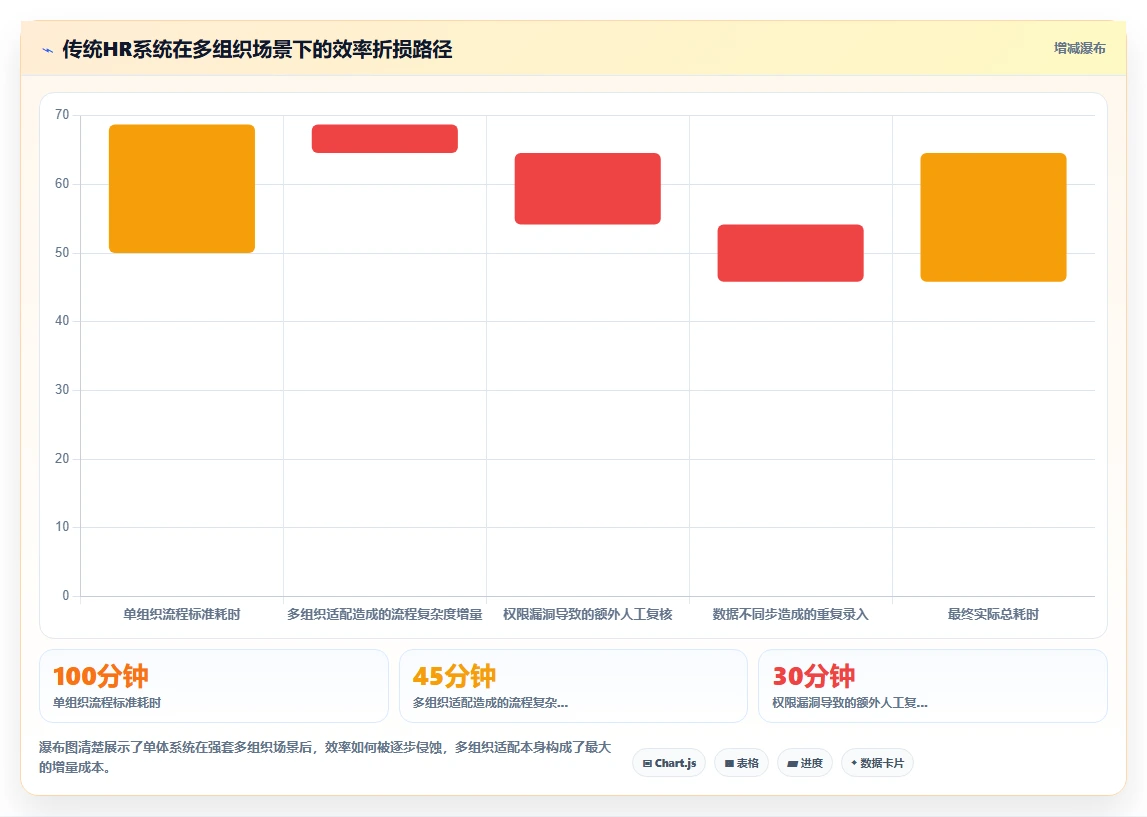Image resolution: width=1147 pixels, height=817 pixels.
Task: Click the y-axis value 40
Action: [62, 320]
